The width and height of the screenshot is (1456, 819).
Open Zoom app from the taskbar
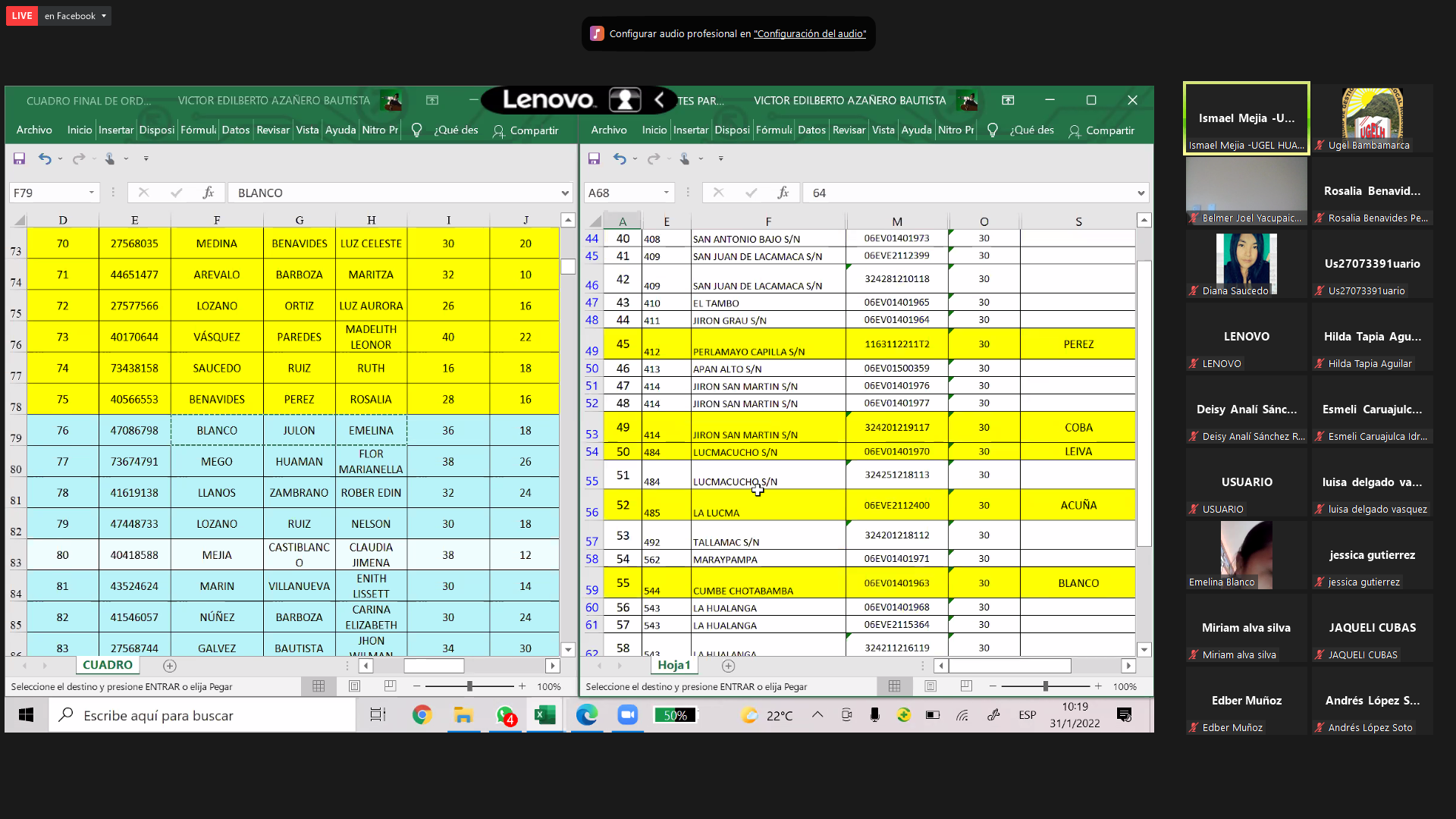point(627,715)
